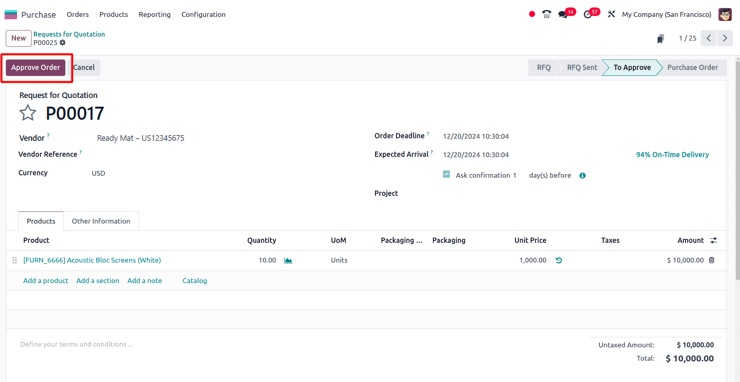Click the Purchase Order status stage

click(x=692, y=68)
